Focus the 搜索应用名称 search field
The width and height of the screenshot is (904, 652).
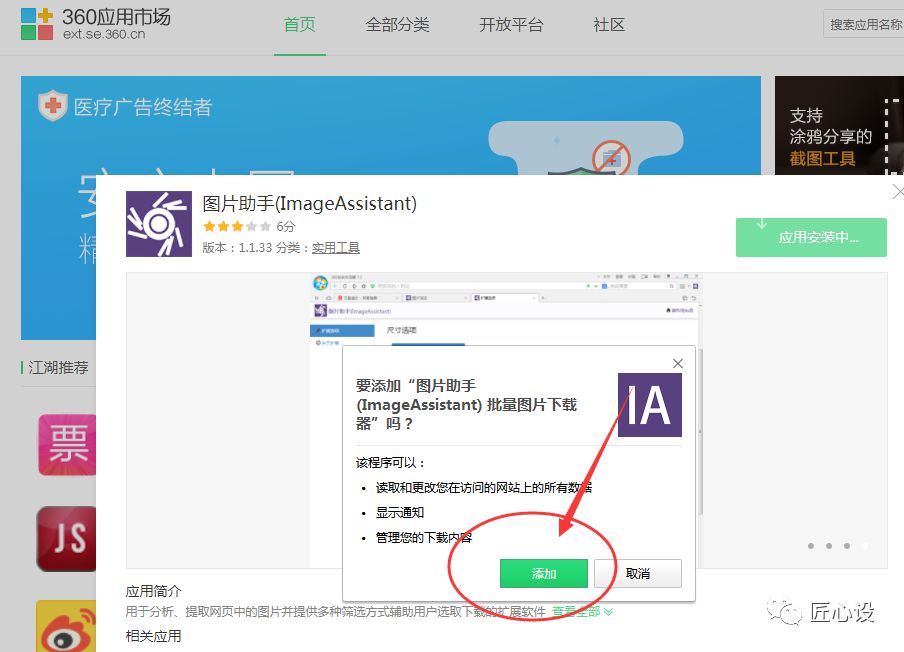[864, 24]
